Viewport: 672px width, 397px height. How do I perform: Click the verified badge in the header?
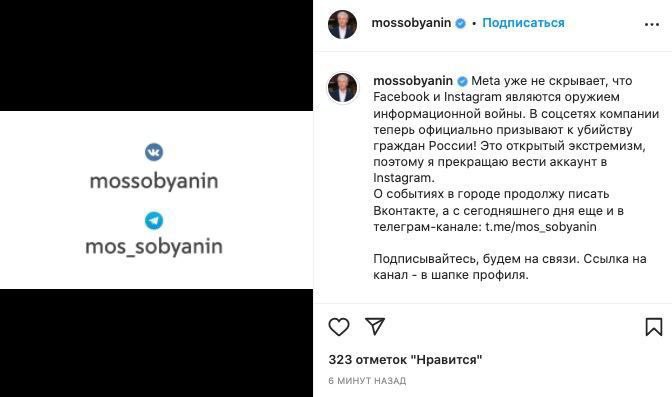(x=461, y=23)
